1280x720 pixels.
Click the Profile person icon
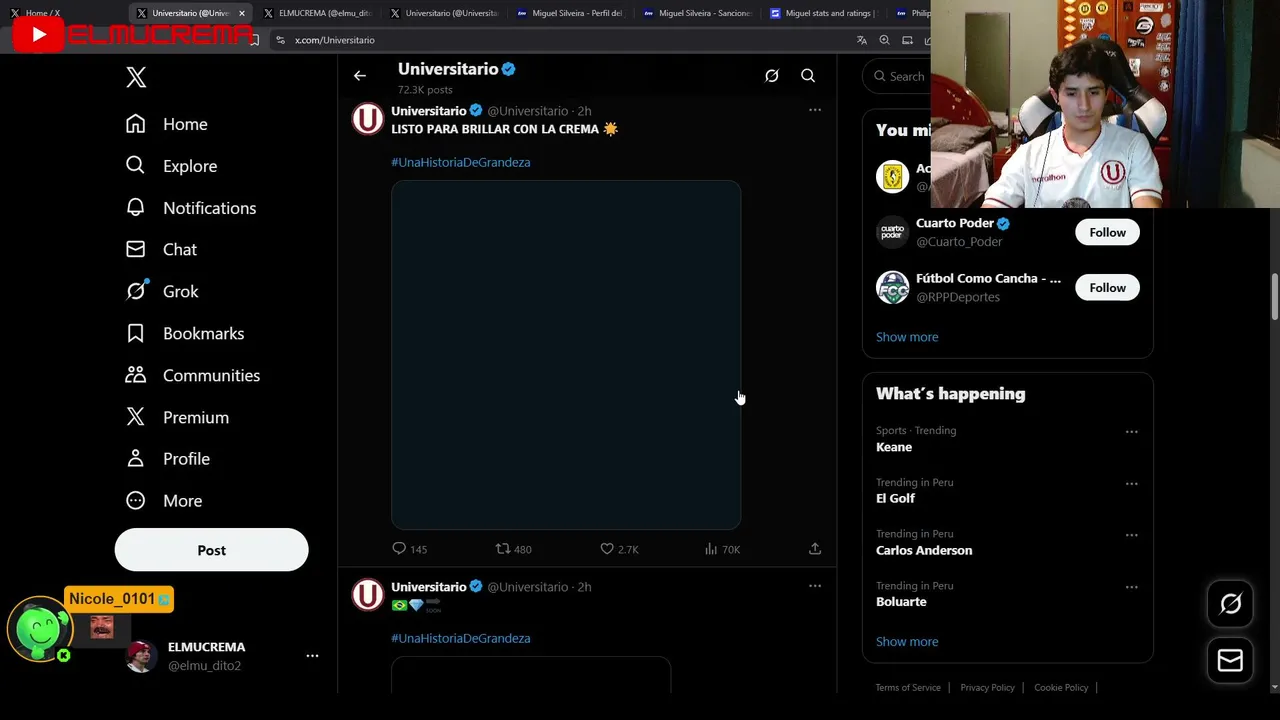136,458
